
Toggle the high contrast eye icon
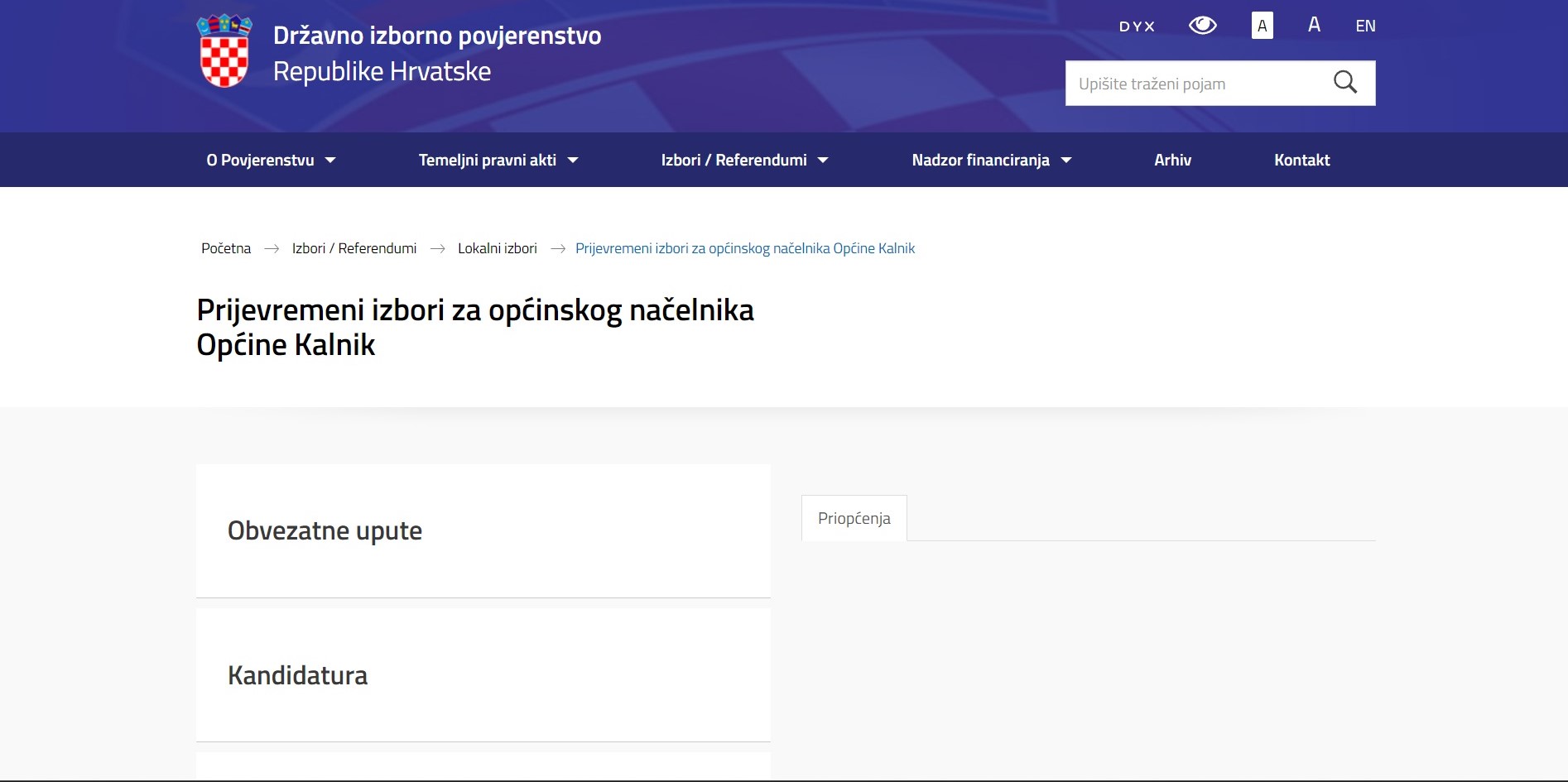pos(1202,26)
